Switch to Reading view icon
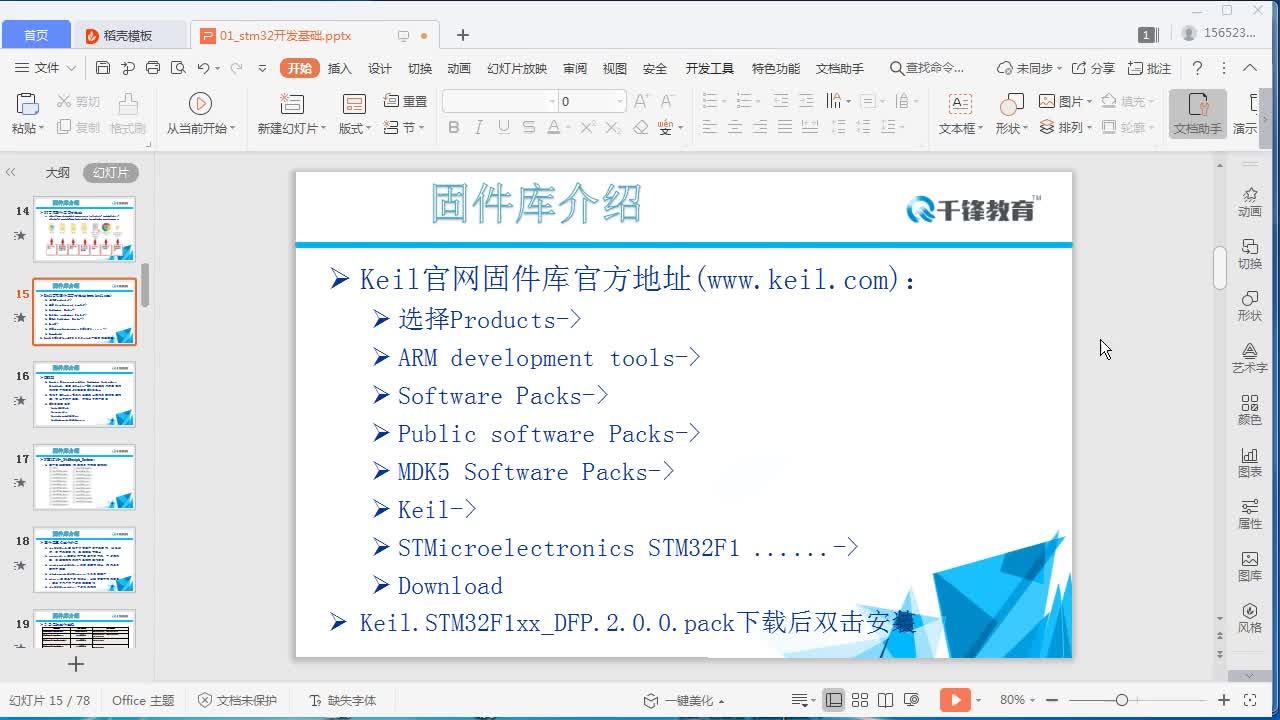The height and width of the screenshot is (720, 1280). 885,700
